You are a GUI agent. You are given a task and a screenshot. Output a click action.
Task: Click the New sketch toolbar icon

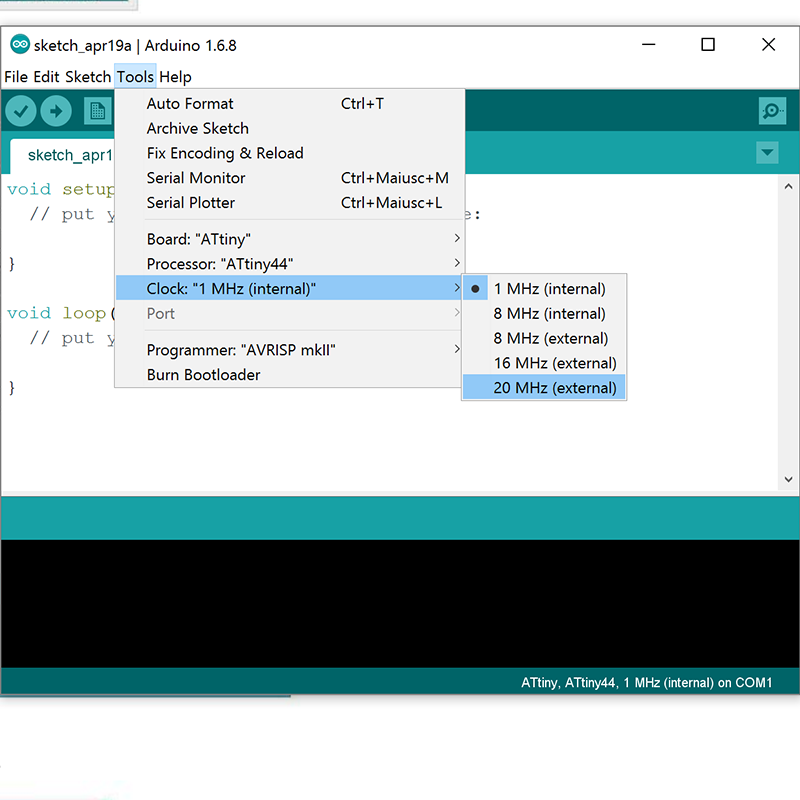(97, 111)
